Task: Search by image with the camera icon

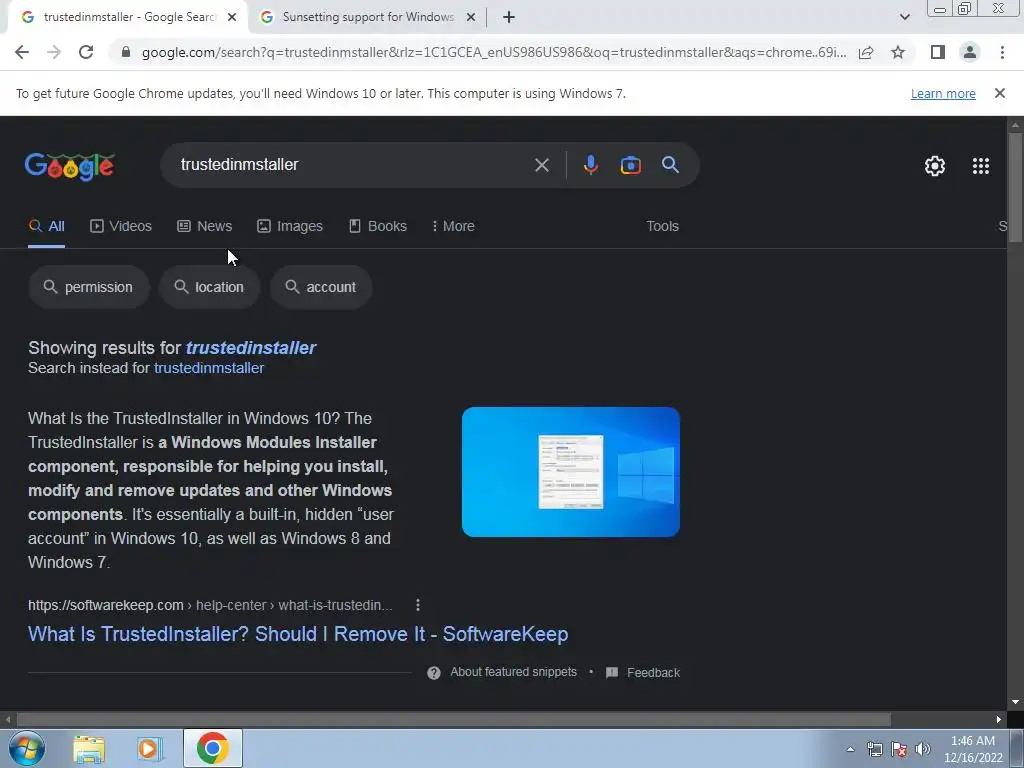Action: pos(630,165)
